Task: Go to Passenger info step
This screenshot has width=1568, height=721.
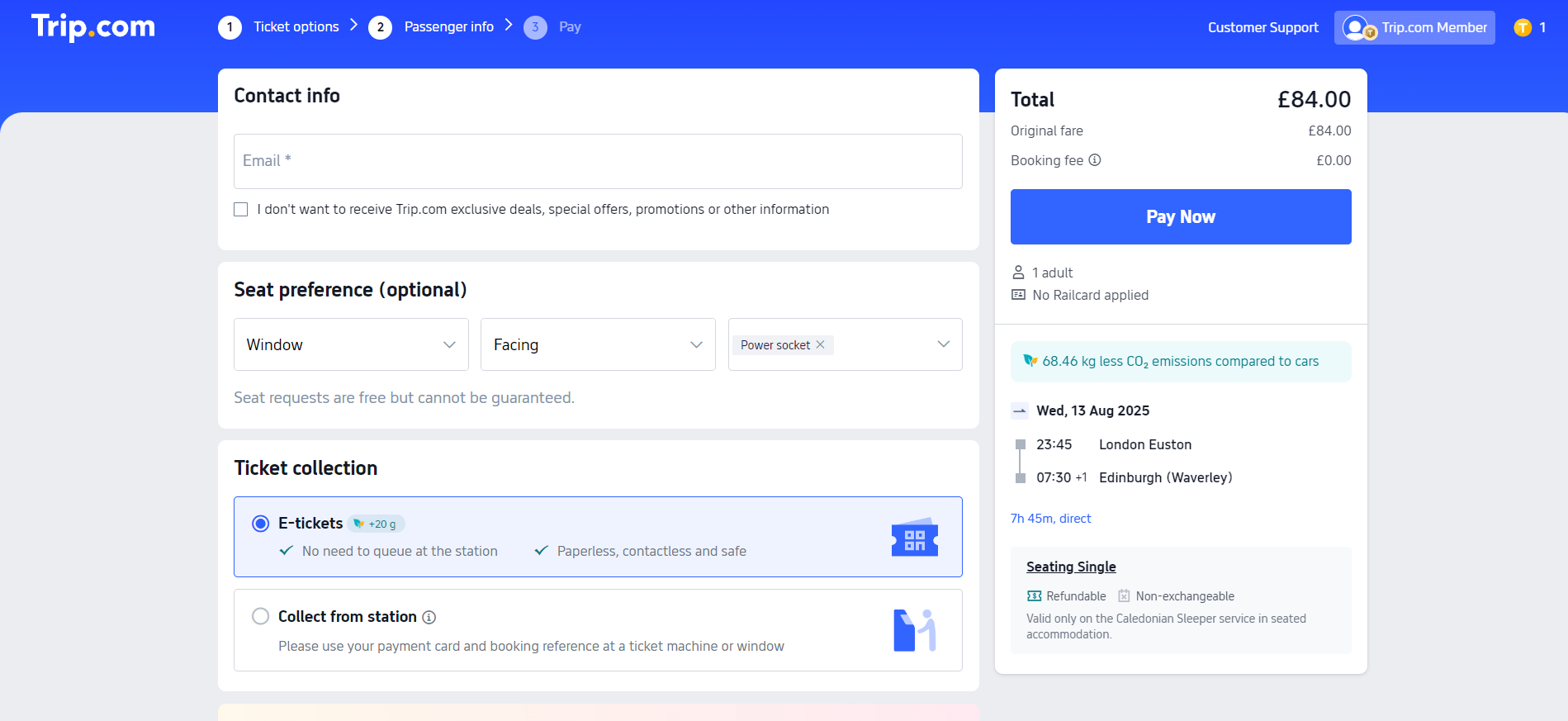Action: coord(449,27)
